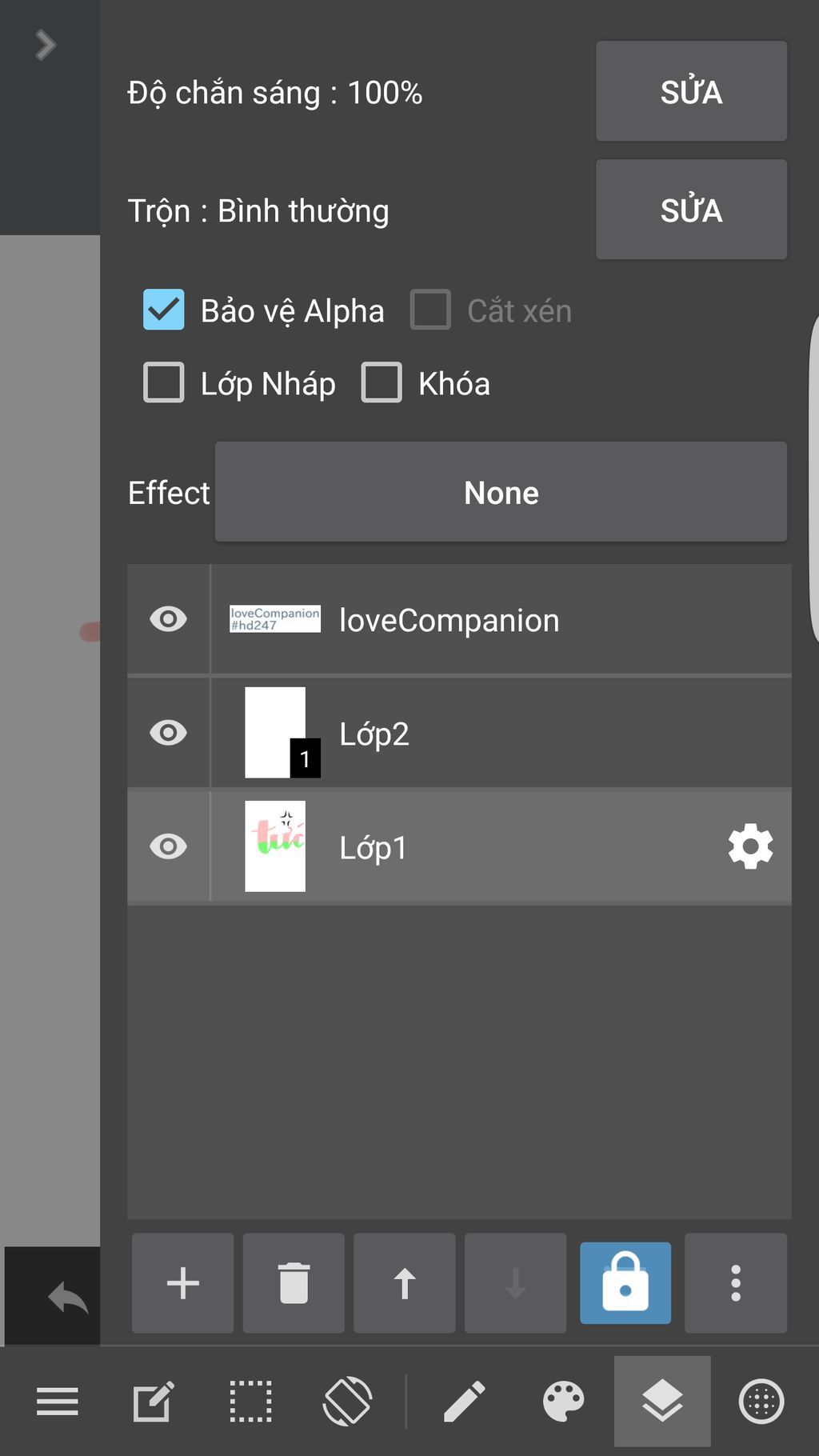Viewport: 819px width, 1456px height.
Task: Hide the loveCompanion layer
Action: pyautogui.click(x=168, y=619)
